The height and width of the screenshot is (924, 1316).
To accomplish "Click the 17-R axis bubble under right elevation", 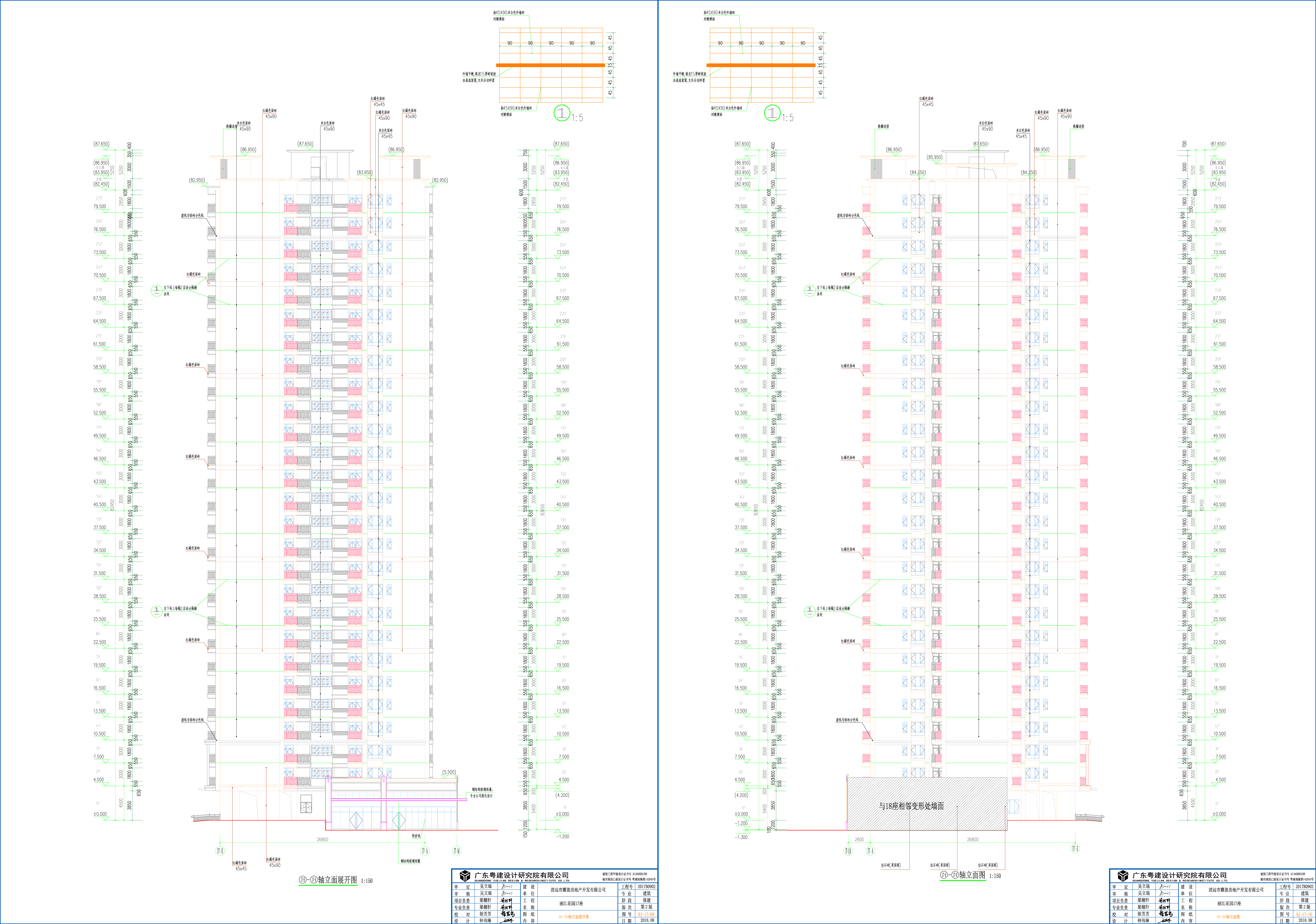I will click(x=1075, y=849).
